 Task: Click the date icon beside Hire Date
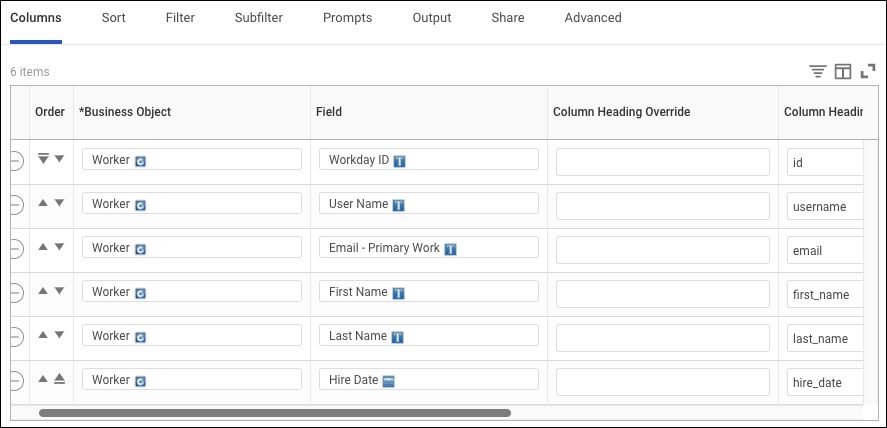pos(388,380)
